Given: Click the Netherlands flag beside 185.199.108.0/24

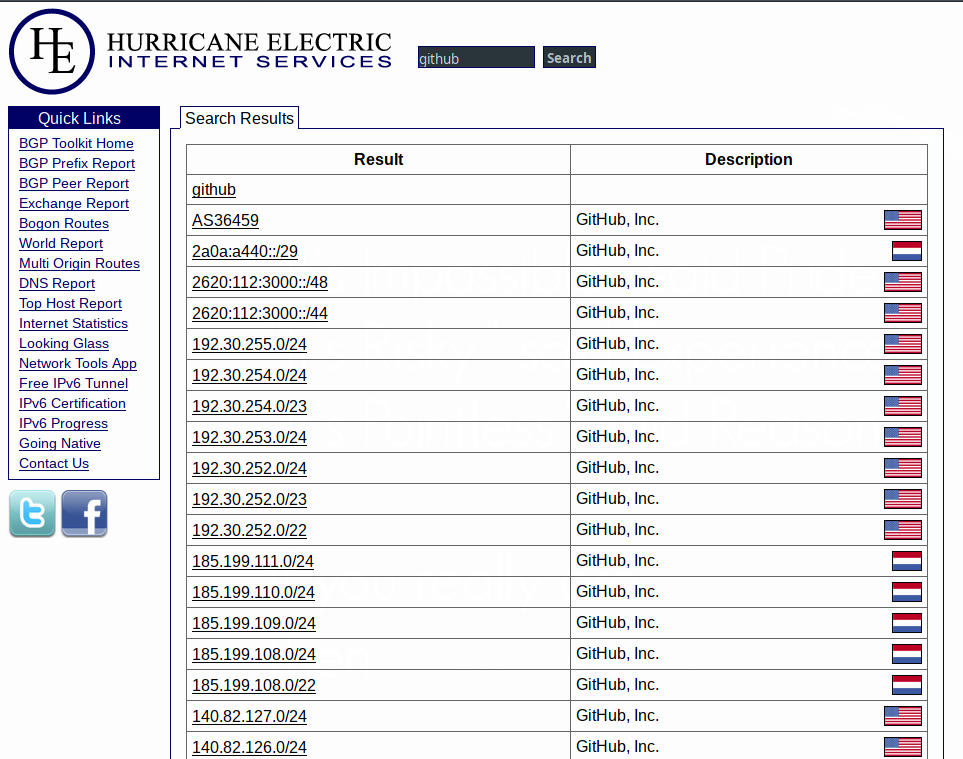Looking at the screenshot, I should (x=907, y=654).
